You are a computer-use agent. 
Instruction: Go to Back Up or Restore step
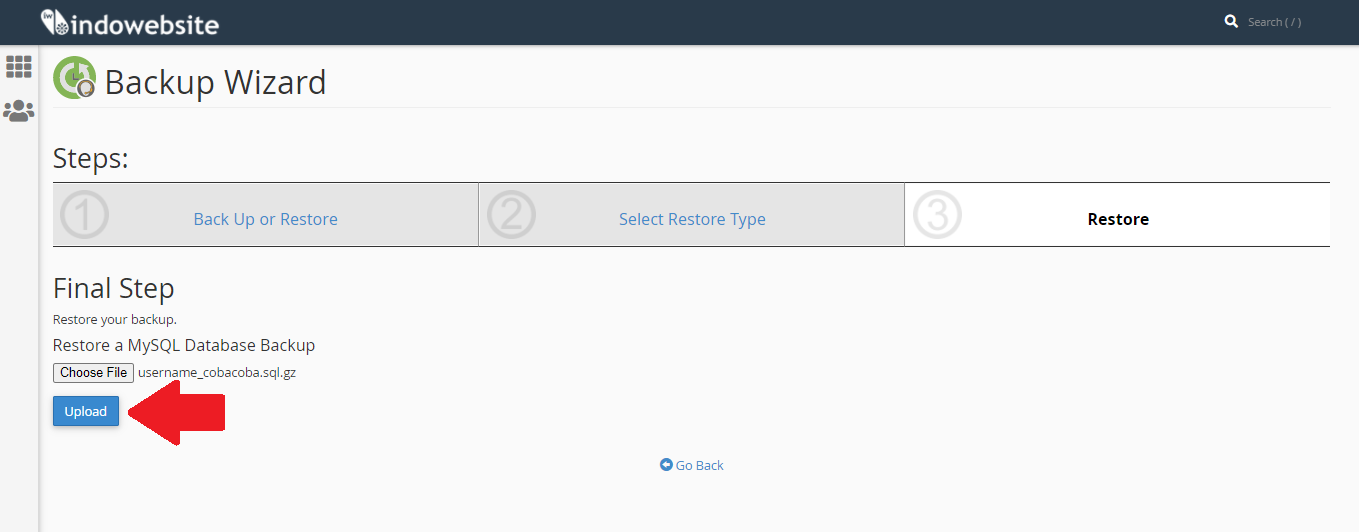(x=265, y=219)
